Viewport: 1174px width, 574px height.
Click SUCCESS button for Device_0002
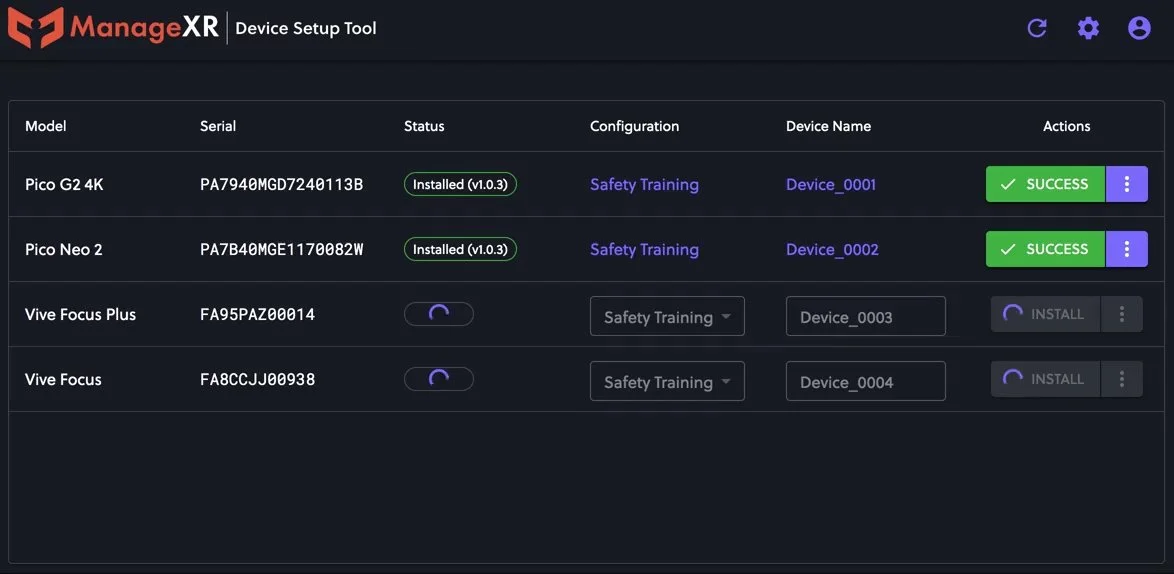(x=1045, y=249)
